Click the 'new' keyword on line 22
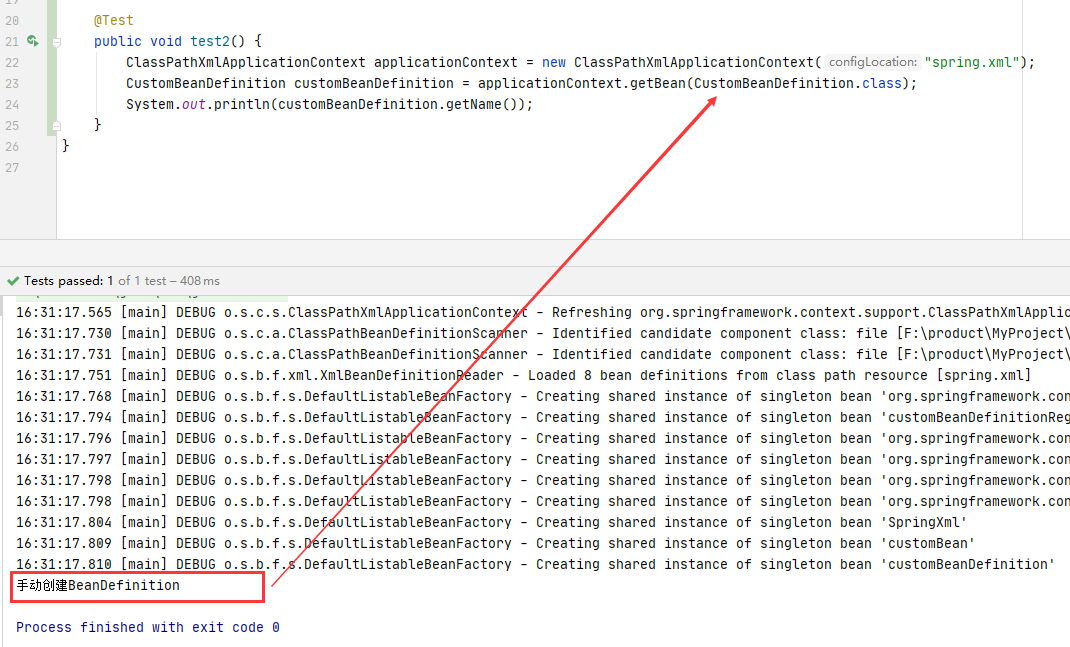The width and height of the screenshot is (1070, 647). tap(553, 62)
